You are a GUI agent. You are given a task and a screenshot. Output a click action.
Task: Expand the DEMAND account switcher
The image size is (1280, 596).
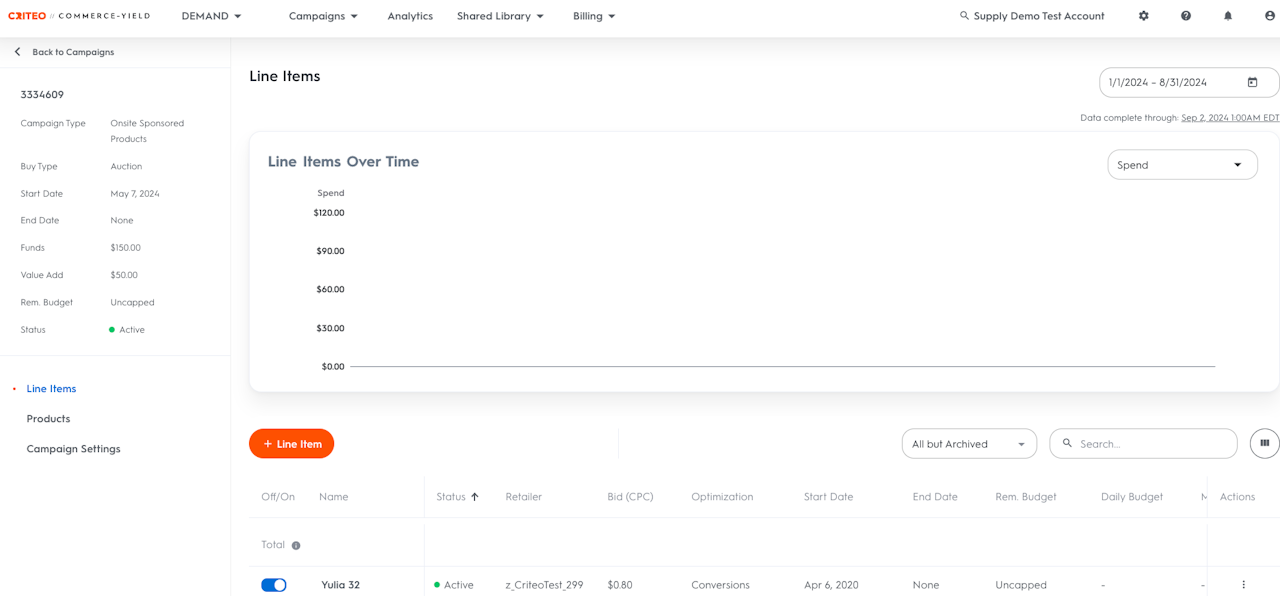click(211, 16)
